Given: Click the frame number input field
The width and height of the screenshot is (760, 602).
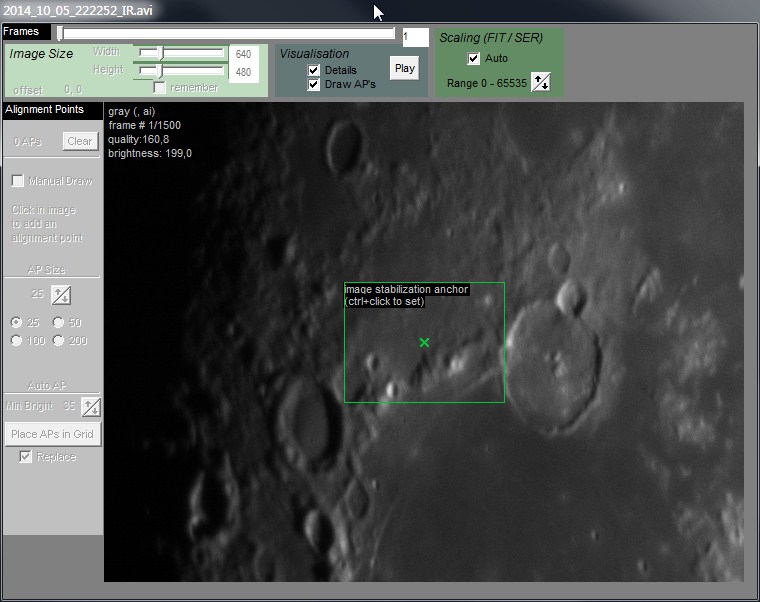Looking at the screenshot, I should click(415, 37).
